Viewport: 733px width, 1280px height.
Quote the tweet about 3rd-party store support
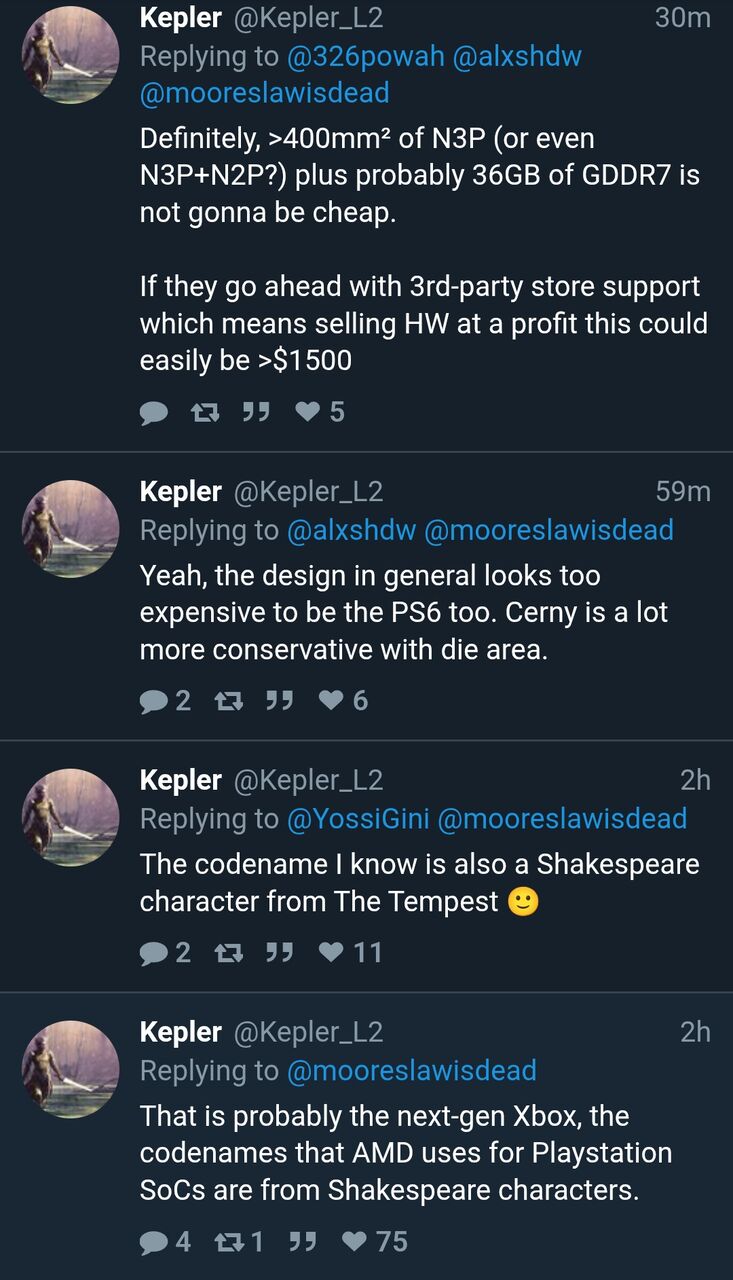point(256,412)
